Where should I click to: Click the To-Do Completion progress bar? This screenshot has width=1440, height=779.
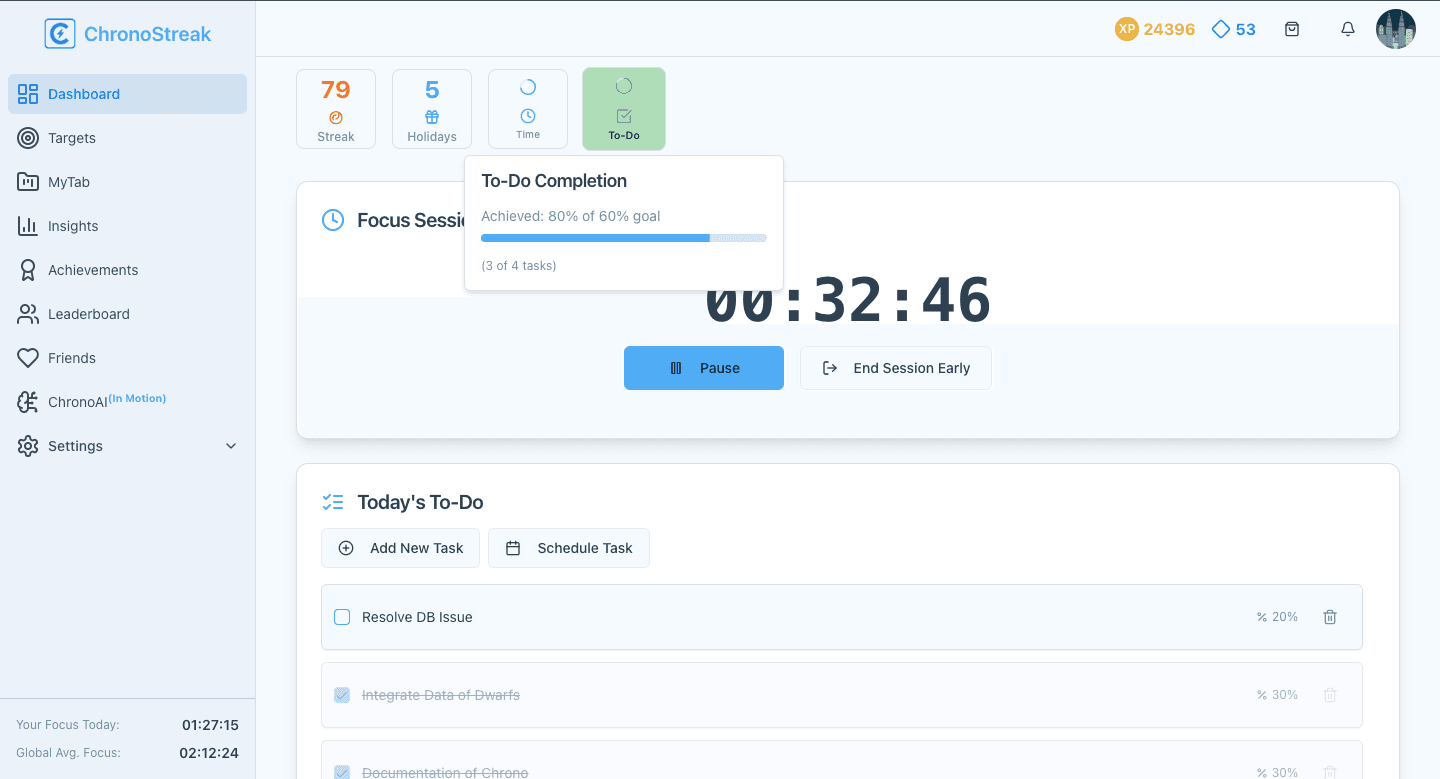(x=624, y=238)
